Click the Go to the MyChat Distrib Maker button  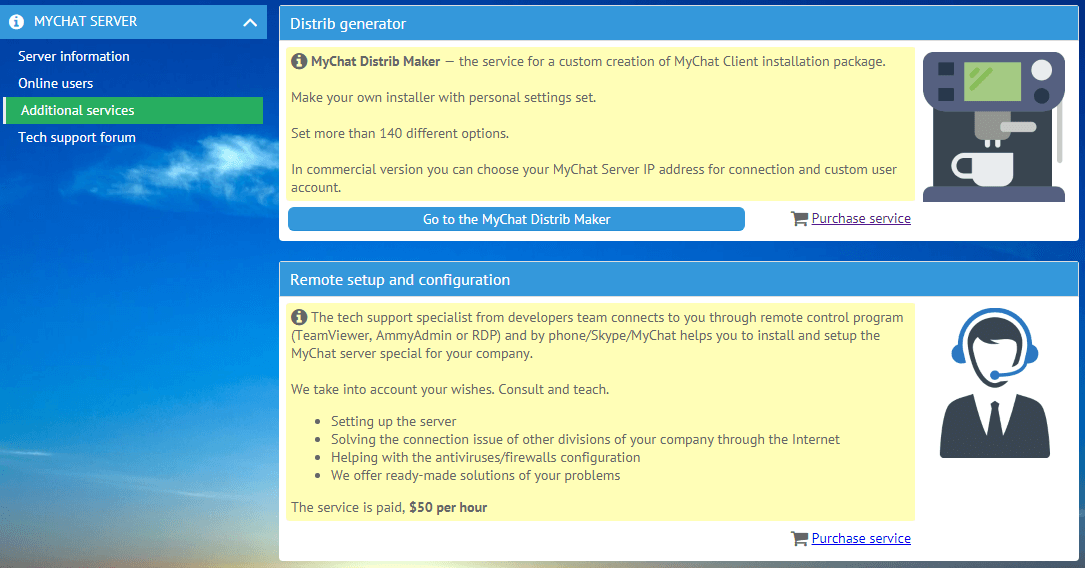516,219
